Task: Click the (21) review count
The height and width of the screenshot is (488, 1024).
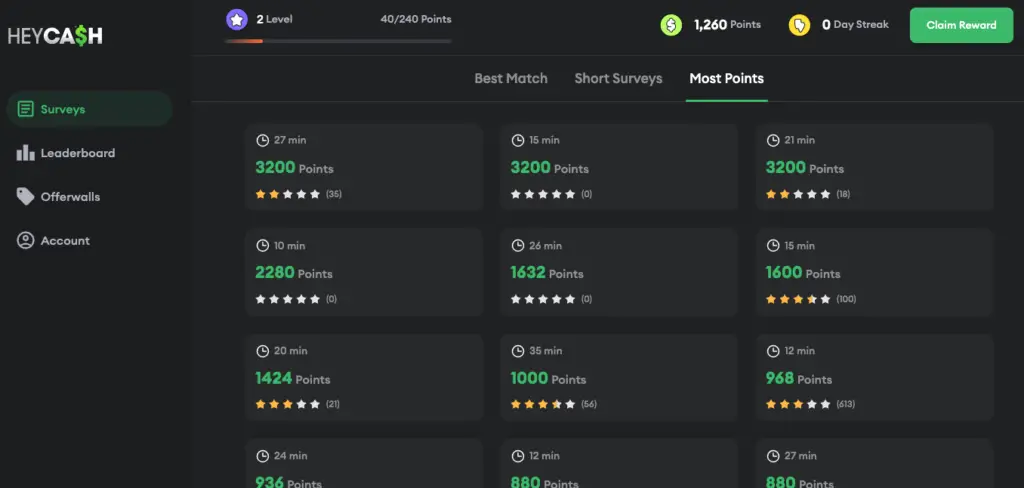Action: (x=332, y=404)
